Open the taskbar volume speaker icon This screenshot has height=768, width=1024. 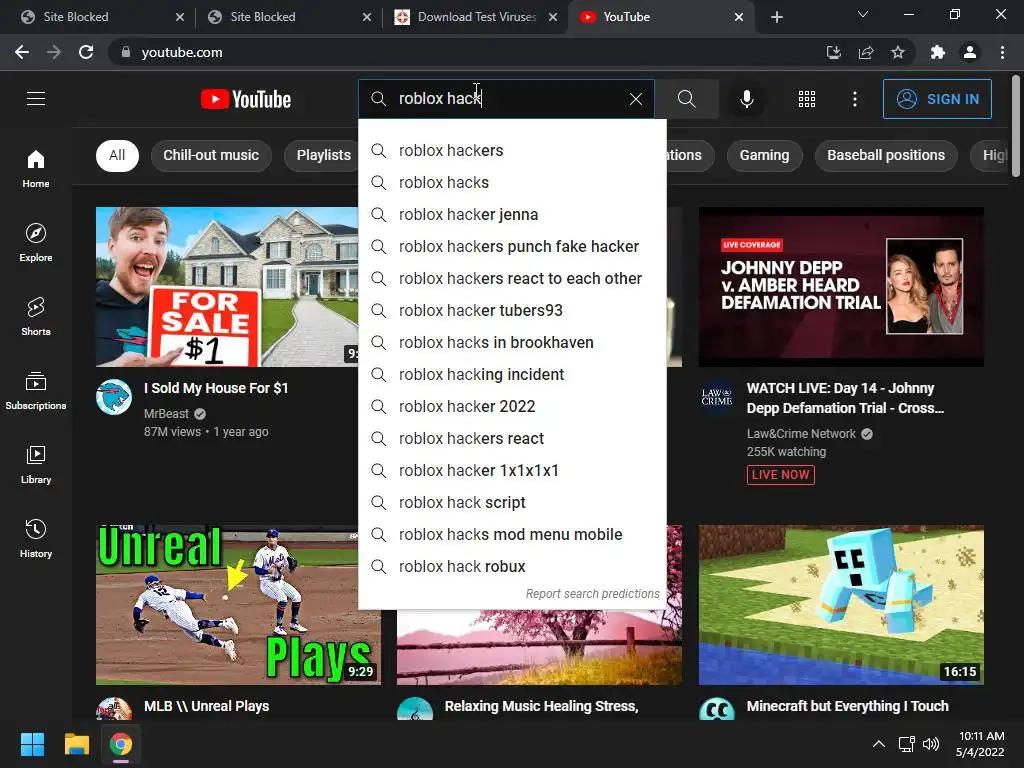click(x=931, y=744)
